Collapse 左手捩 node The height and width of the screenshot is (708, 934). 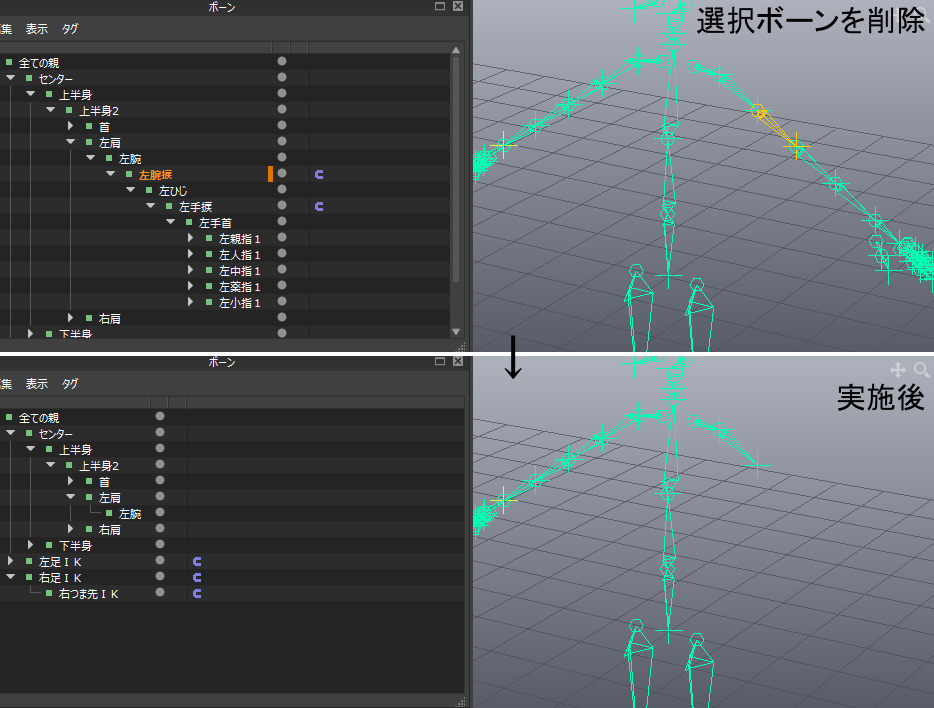pyautogui.click(x=151, y=206)
